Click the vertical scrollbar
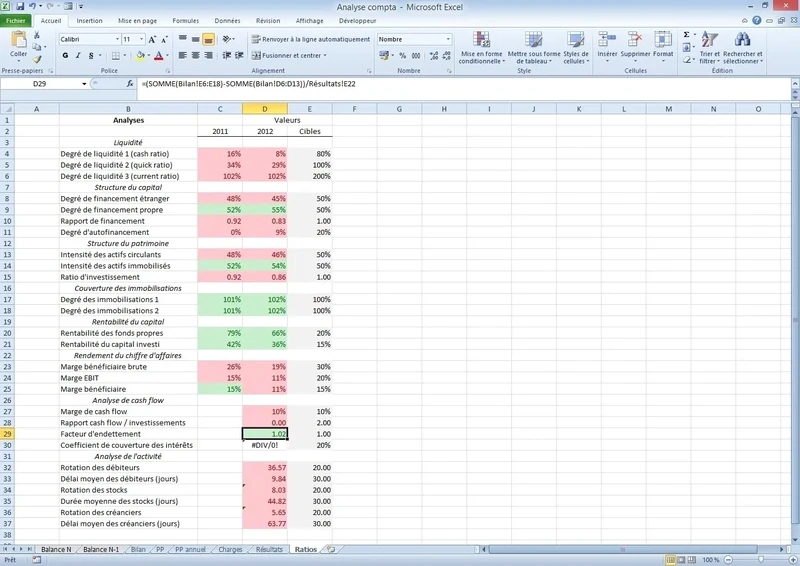The width and height of the screenshot is (800, 566). coord(795,319)
